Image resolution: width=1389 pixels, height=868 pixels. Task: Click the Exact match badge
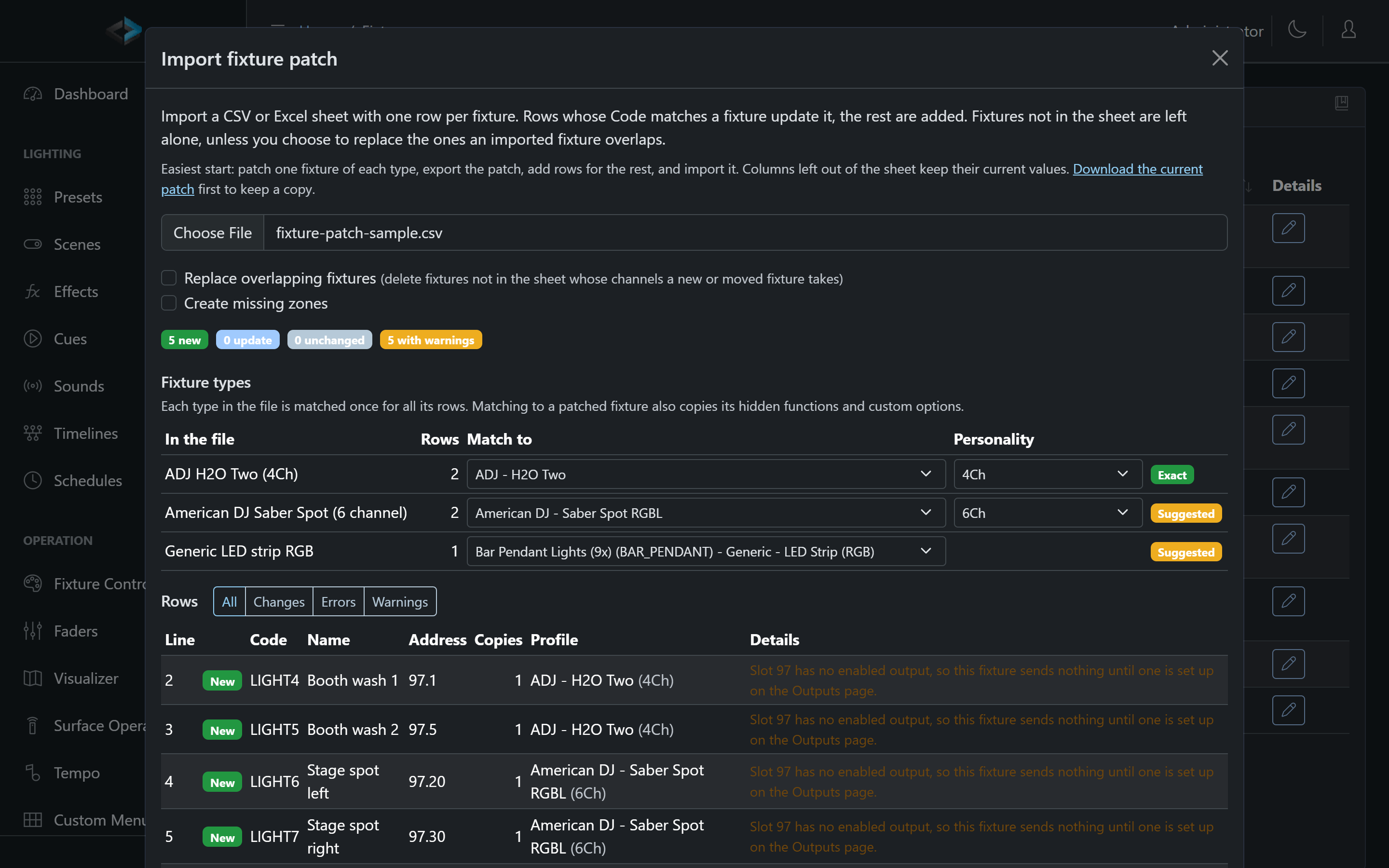[1172, 475]
